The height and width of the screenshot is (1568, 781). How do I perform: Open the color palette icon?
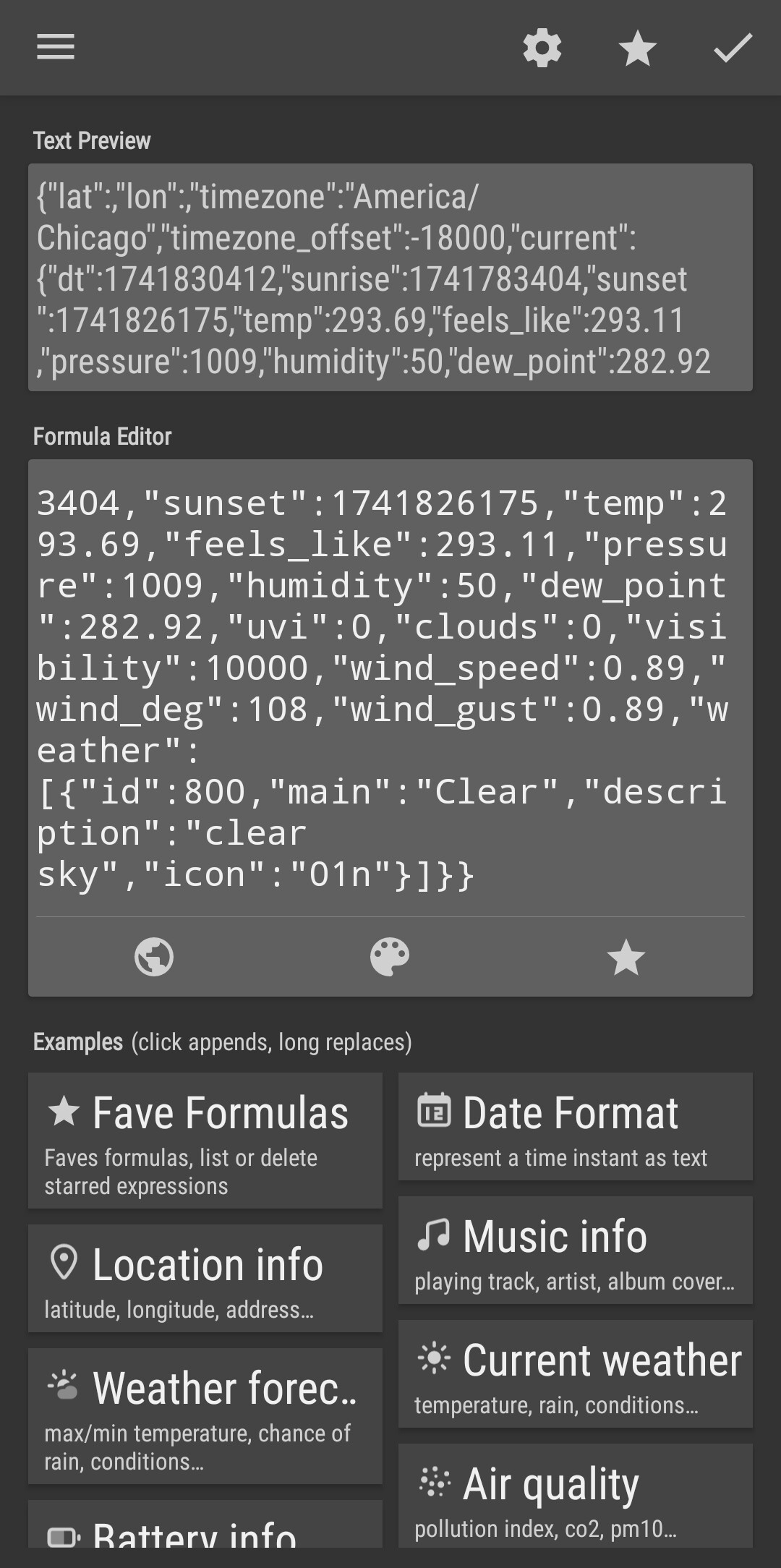pos(390,957)
